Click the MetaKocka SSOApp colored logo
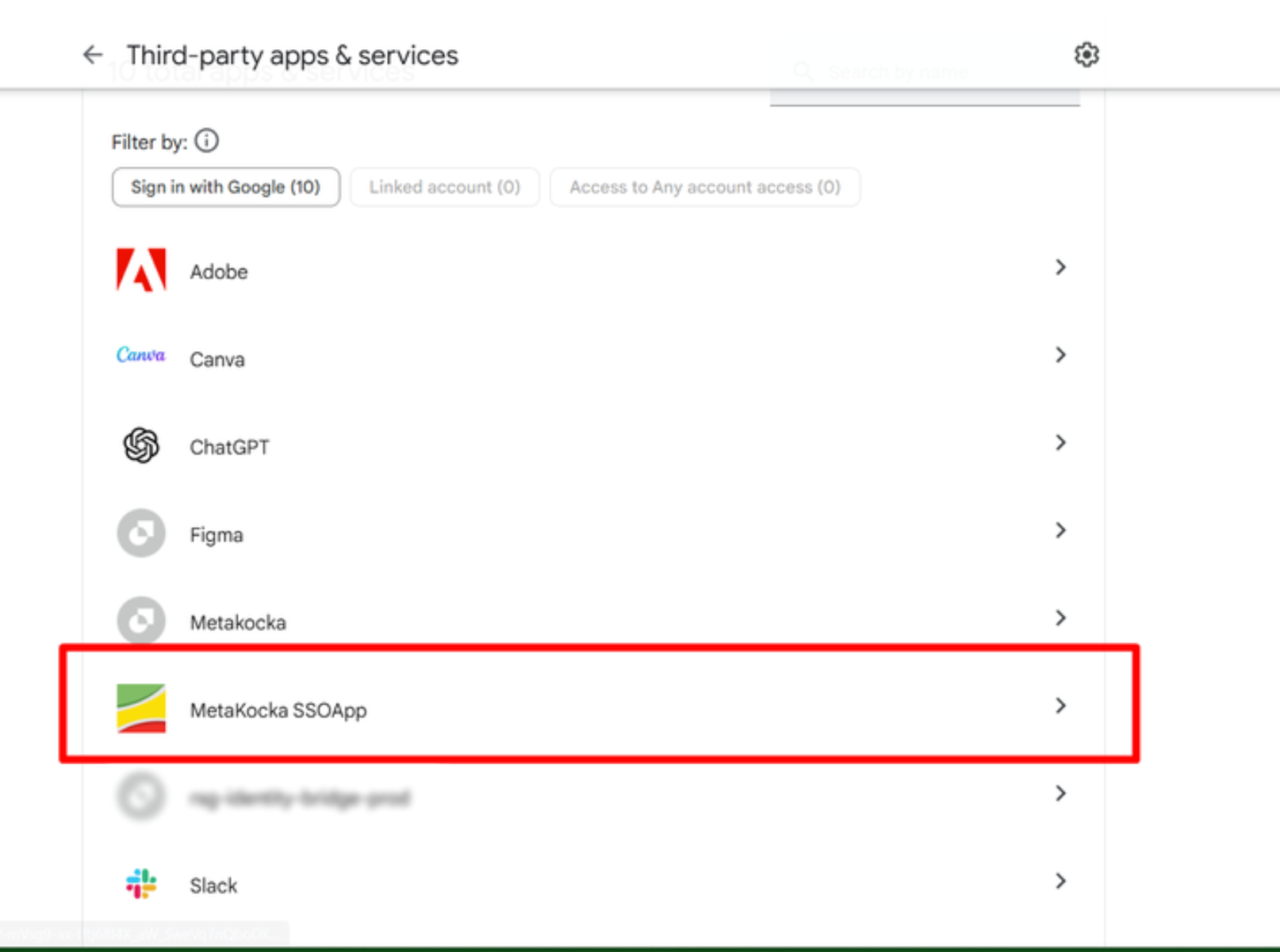 [x=141, y=709]
